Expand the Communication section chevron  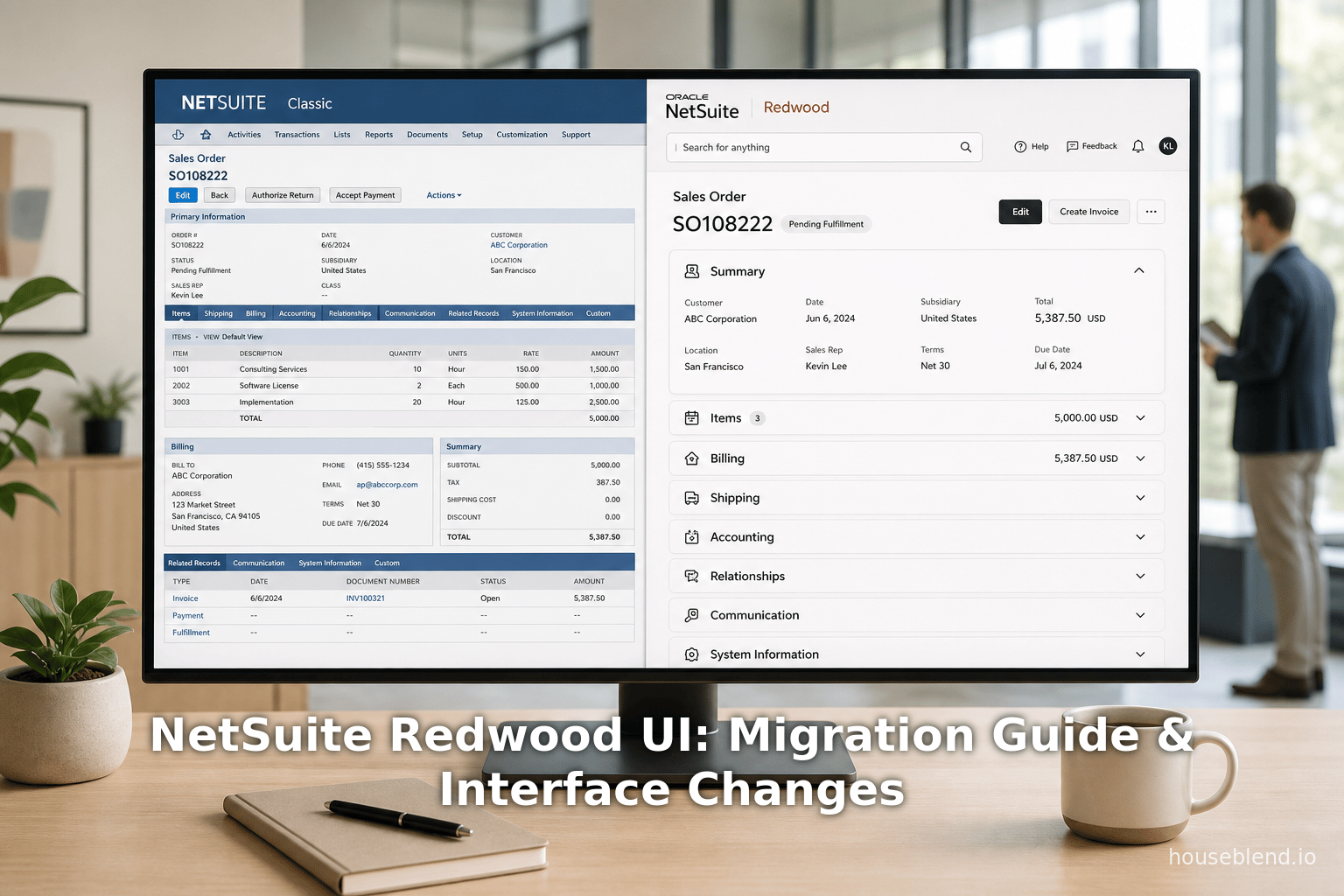1140,615
